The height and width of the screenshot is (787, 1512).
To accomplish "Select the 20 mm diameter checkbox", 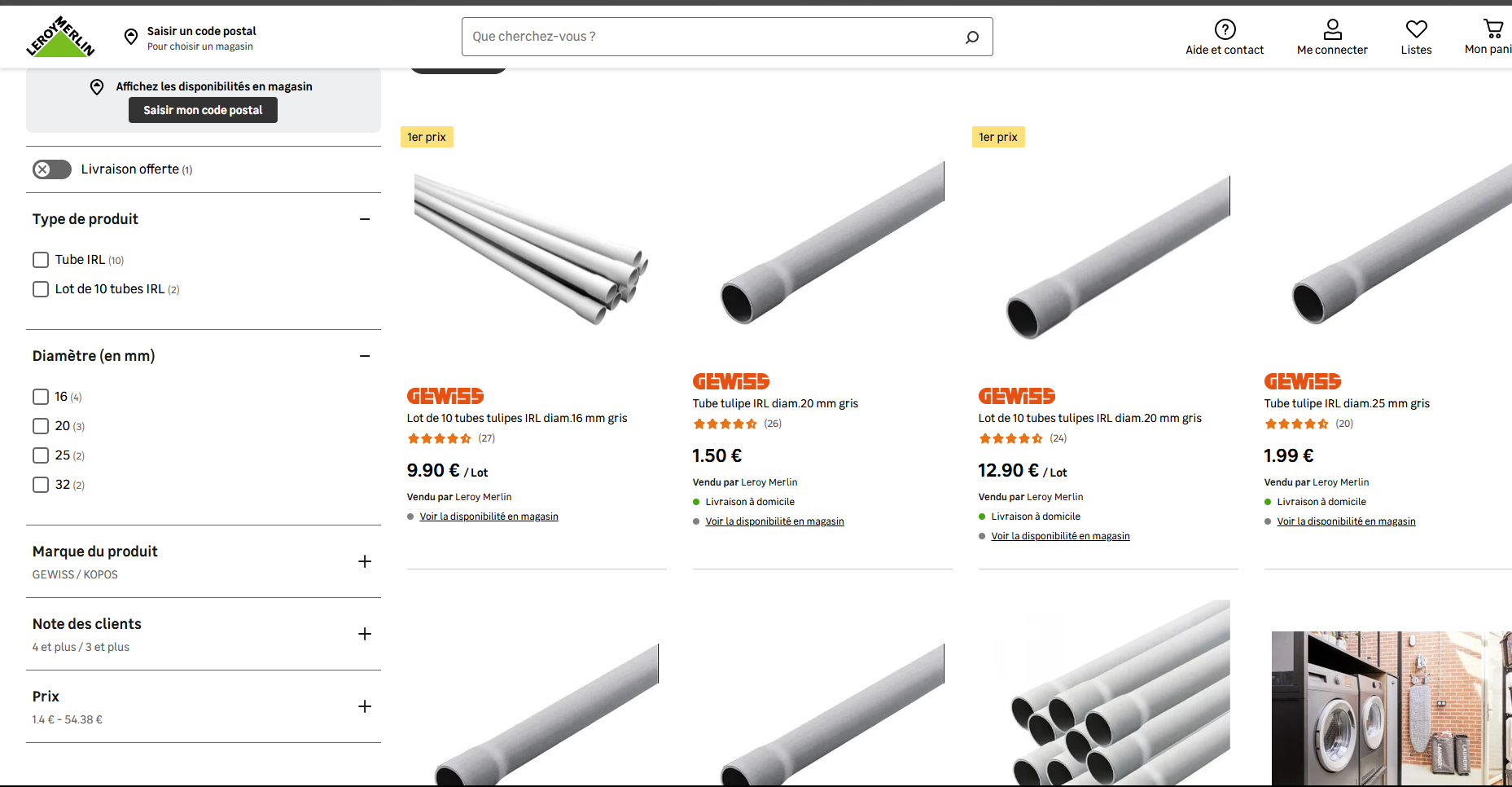I will point(41,426).
